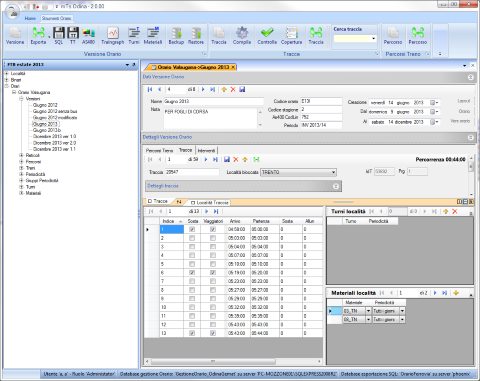Collapse the Dati Versione Orario section
The image size is (480, 381).
(471, 77)
